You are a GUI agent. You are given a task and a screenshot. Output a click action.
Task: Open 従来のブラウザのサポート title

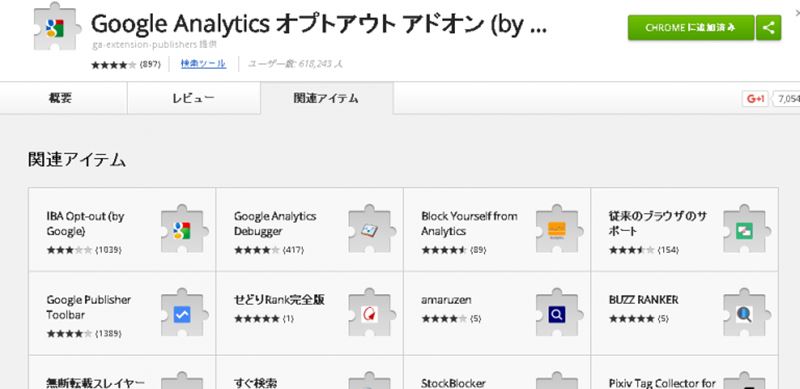tap(658, 224)
